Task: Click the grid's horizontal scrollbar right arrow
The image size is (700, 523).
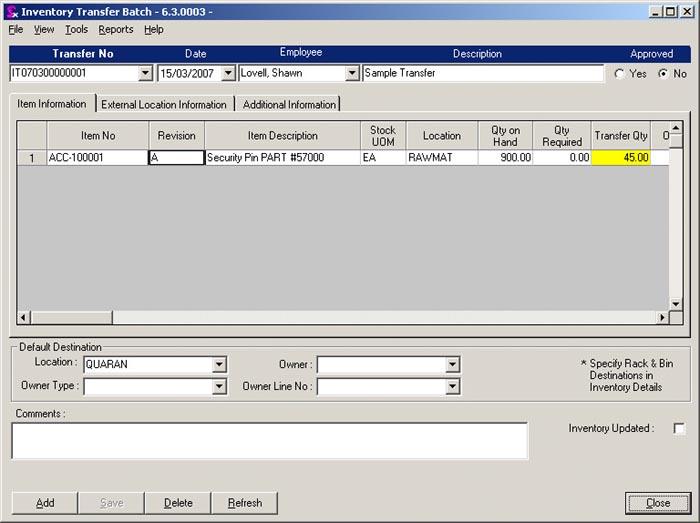Action: pos(661,318)
